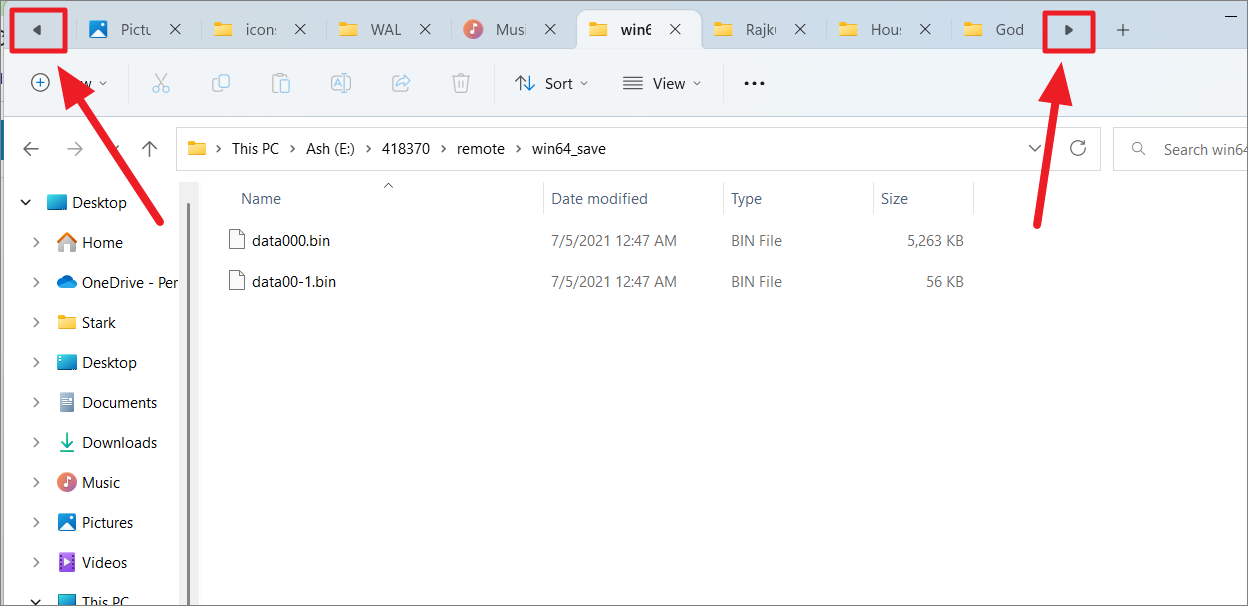Image resolution: width=1248 pixels, height=606 pixels.
Task: Click the search magnifier icon
Action: click(1138, 149)
